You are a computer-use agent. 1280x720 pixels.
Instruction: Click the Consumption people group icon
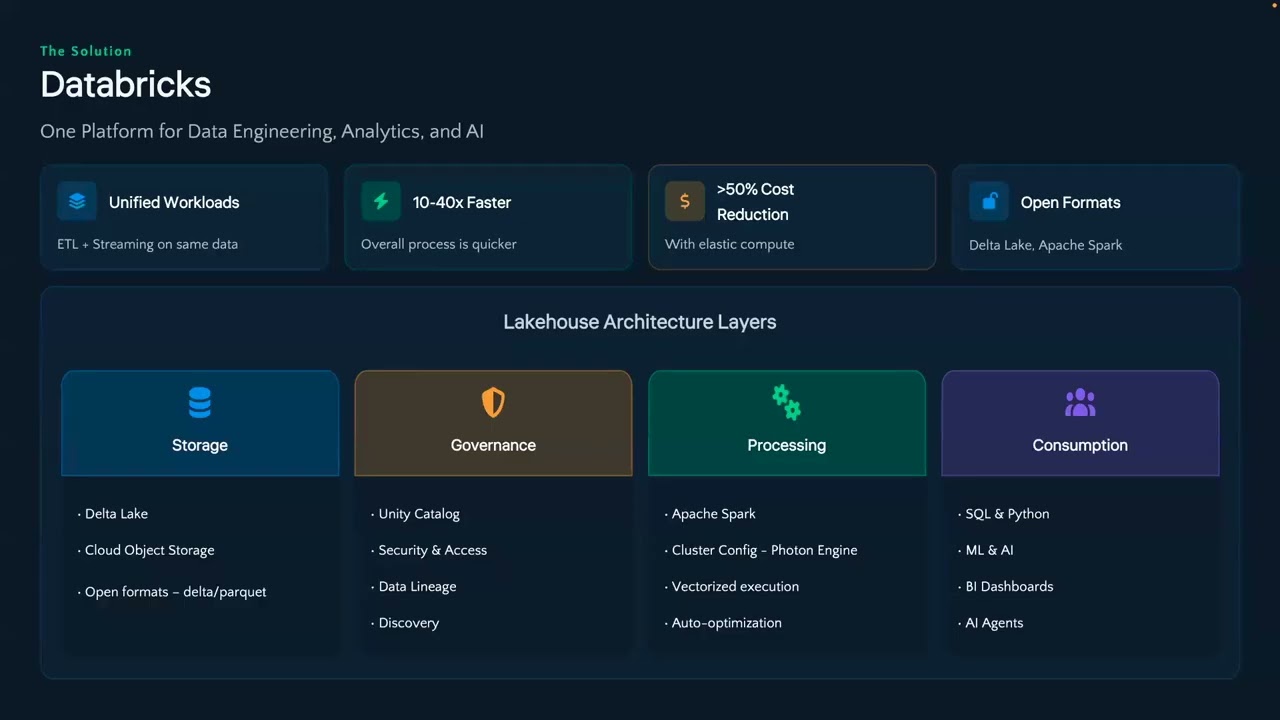tap(1080, 403)
